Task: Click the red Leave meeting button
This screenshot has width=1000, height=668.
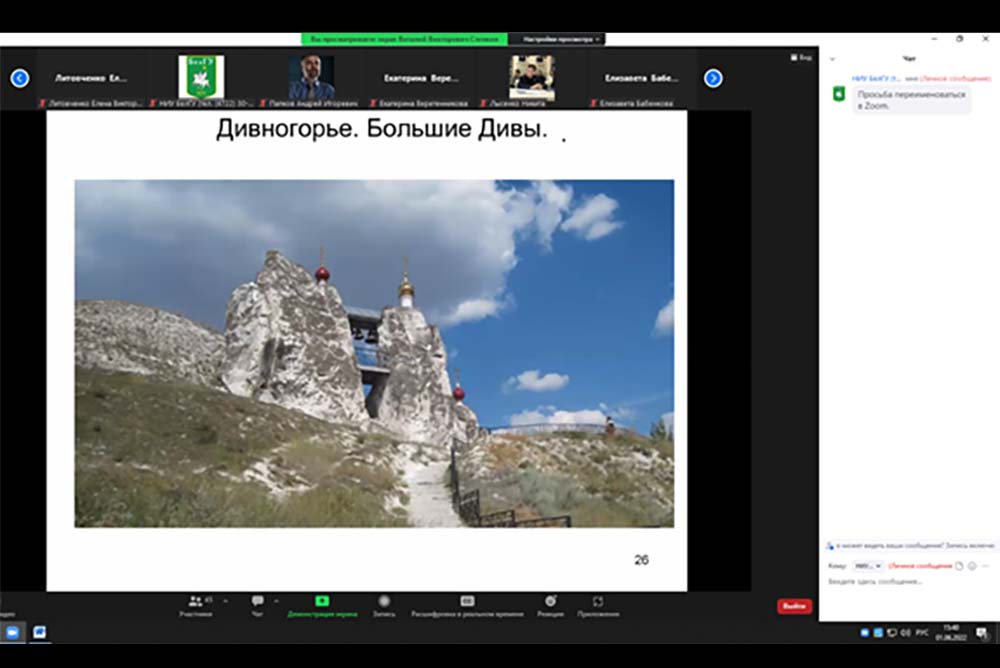Action: [794, 606]
